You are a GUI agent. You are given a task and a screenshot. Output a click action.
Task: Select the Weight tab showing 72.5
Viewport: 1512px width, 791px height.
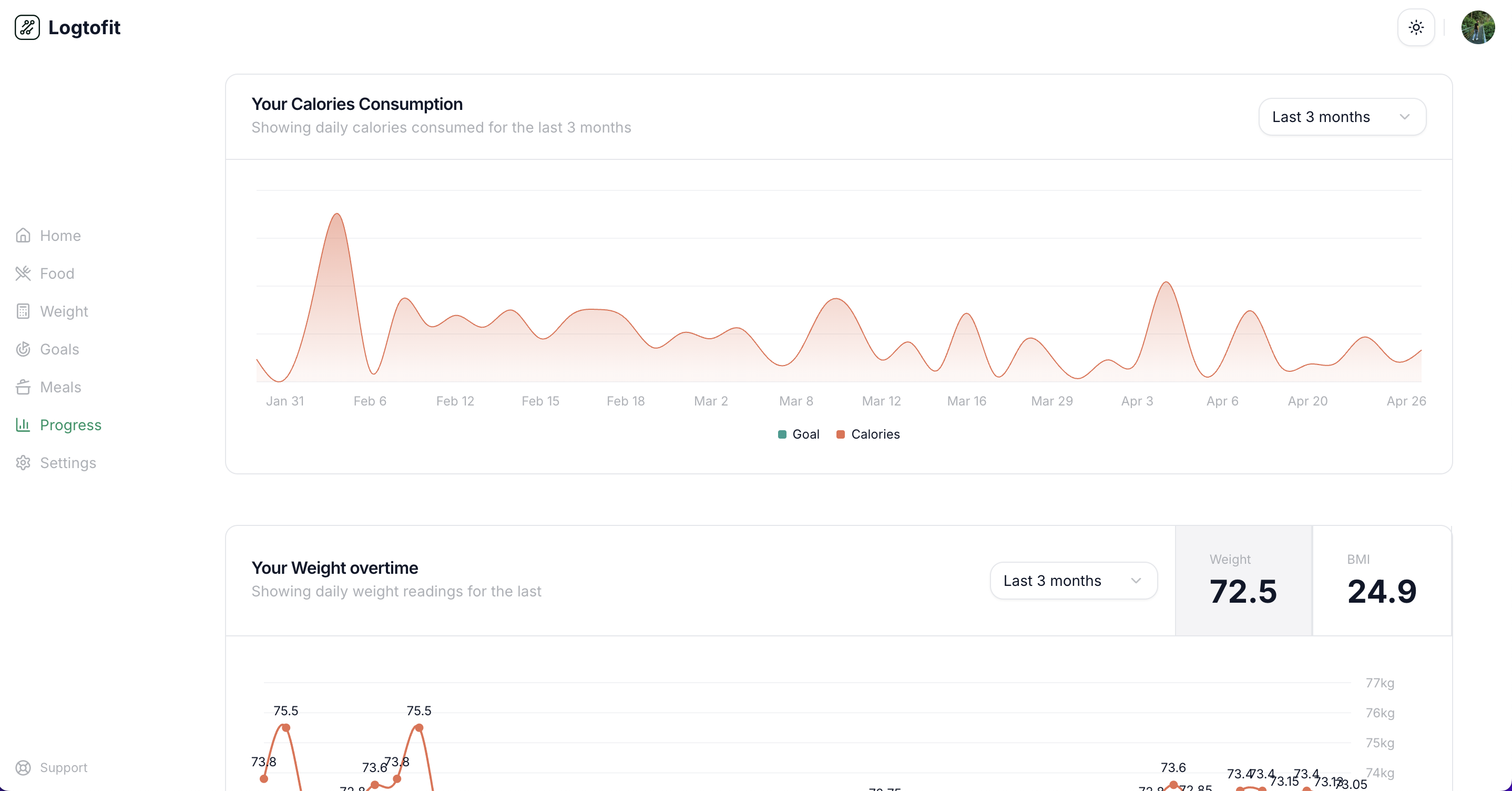click(x=1243, y=581)
